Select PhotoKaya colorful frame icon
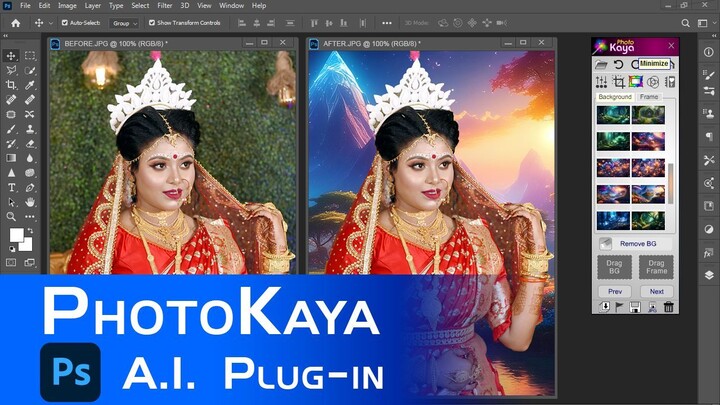 [636, 82]
